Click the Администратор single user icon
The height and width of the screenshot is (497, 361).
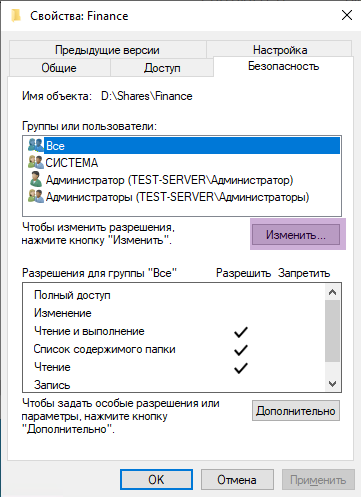point(36,179)
